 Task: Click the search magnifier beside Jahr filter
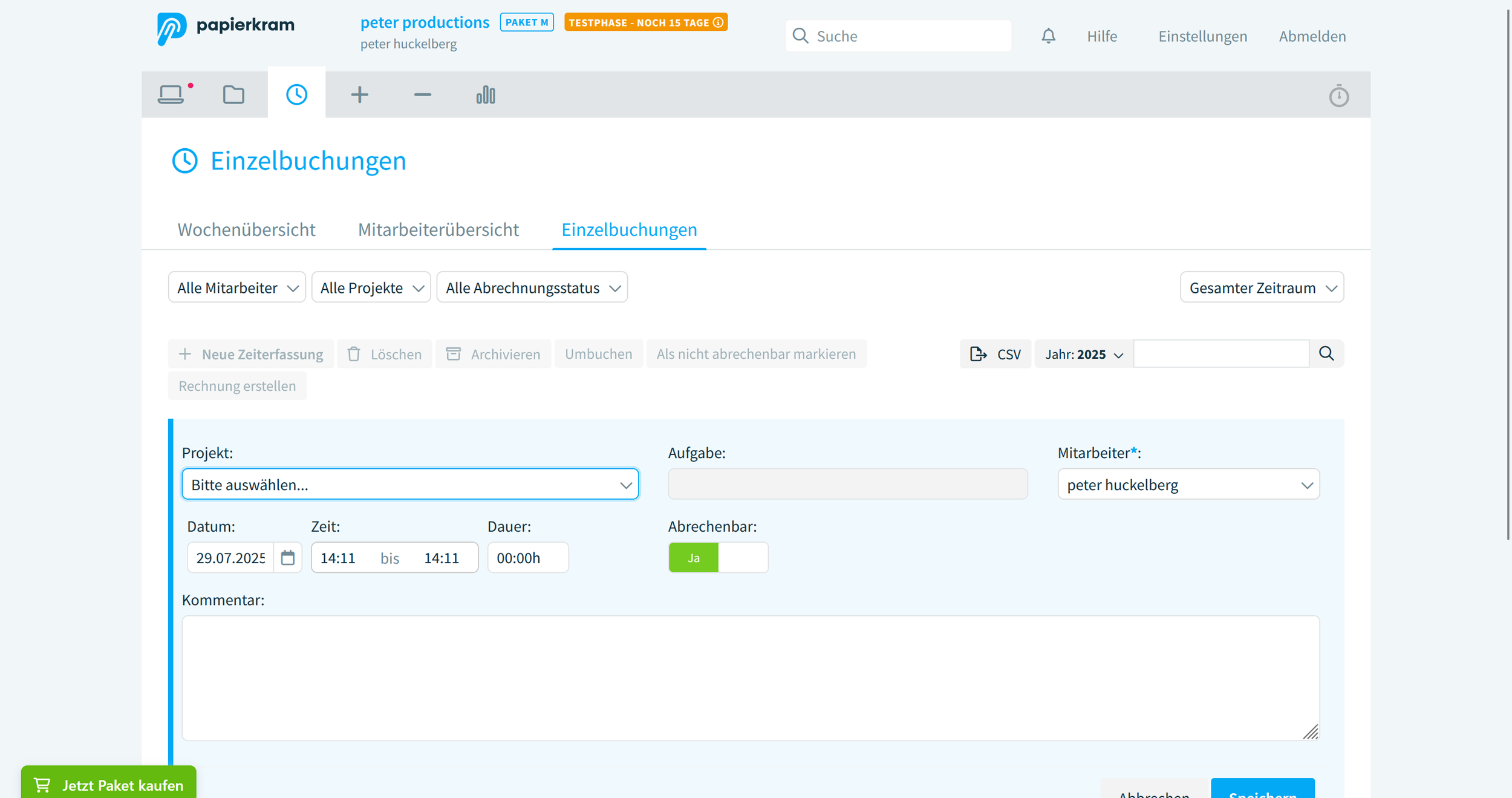point(1326,354)
